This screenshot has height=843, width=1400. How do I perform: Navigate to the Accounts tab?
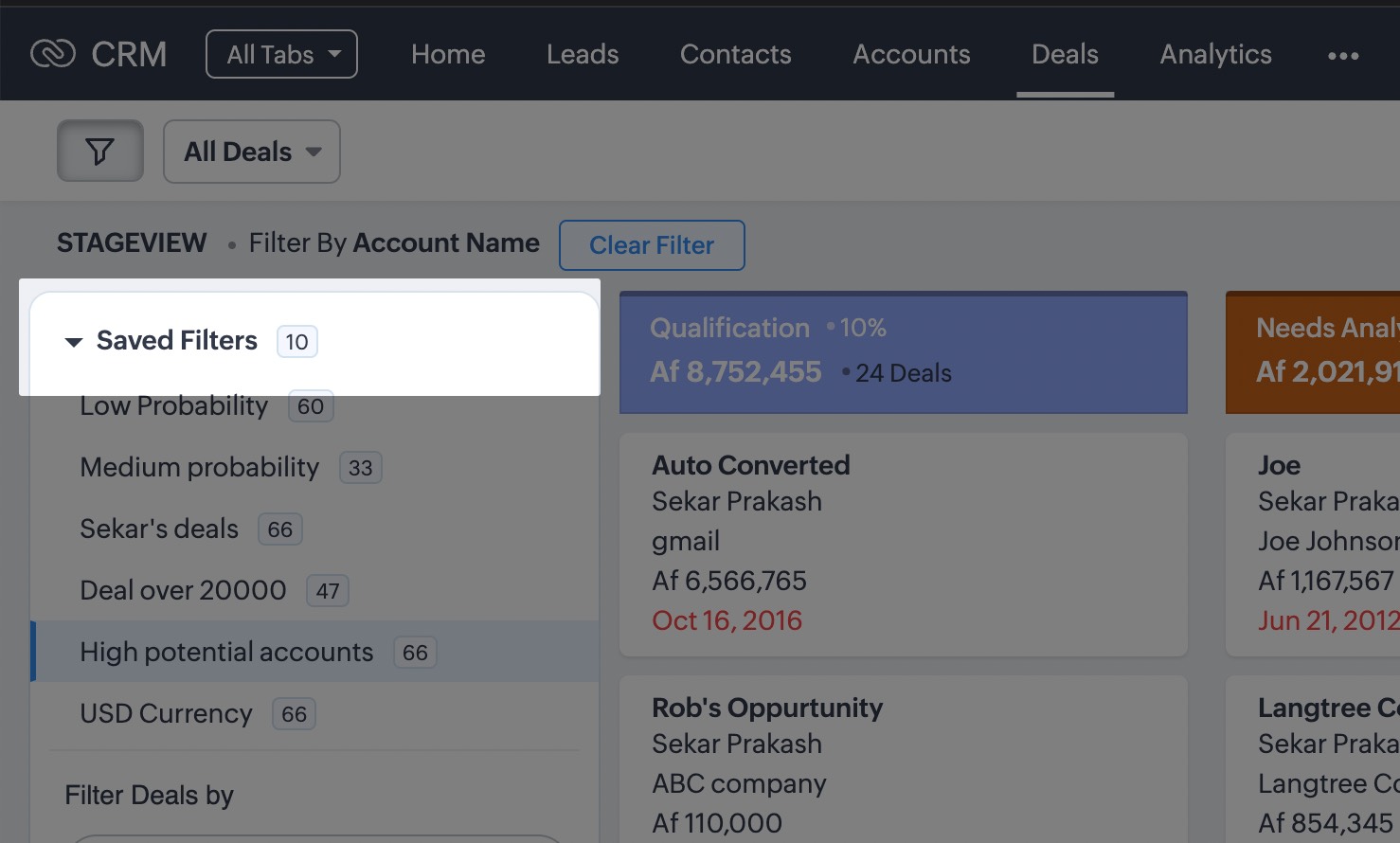point(911,54)
